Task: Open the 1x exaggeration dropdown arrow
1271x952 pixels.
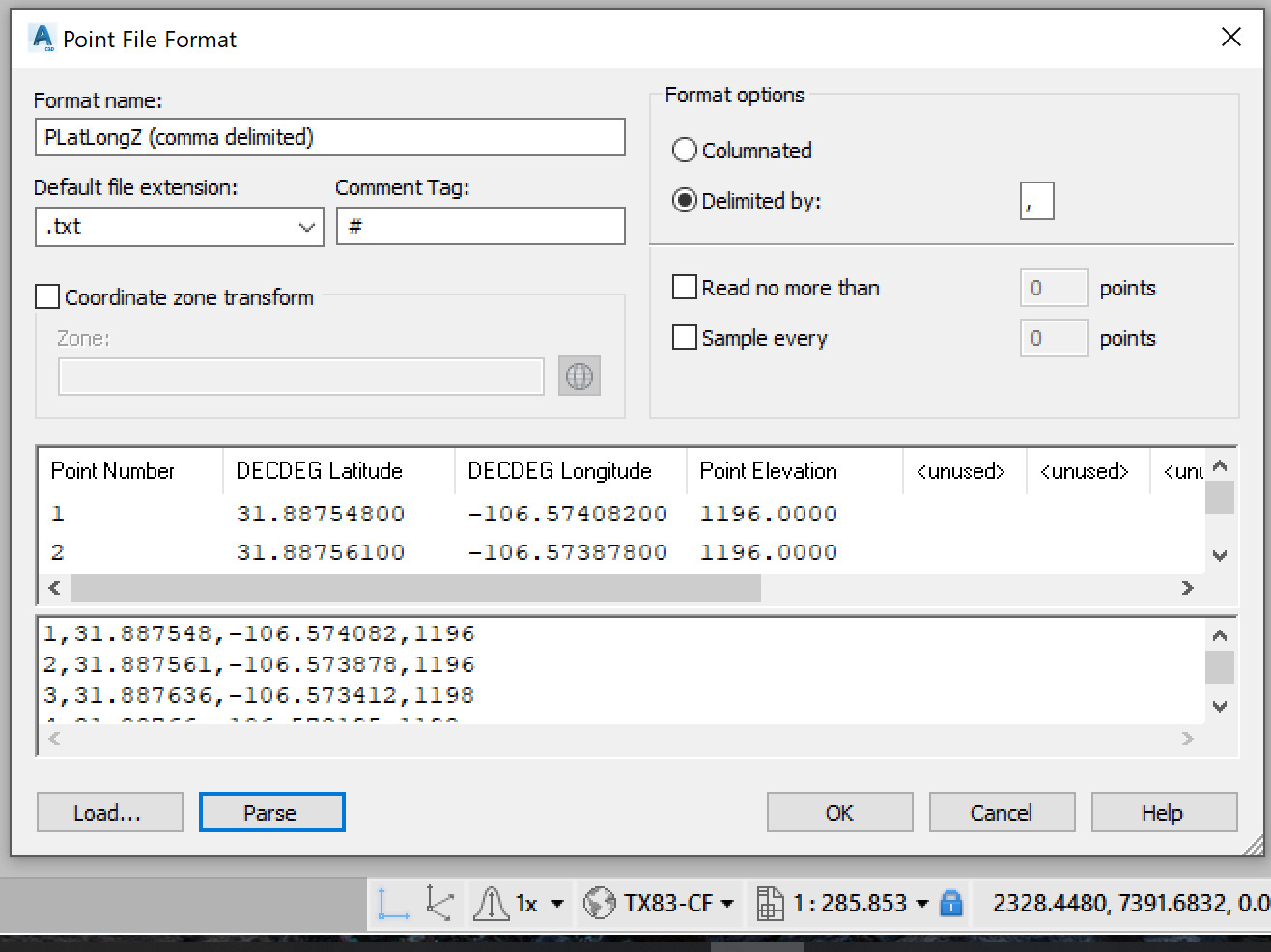Action: point(555,903)
